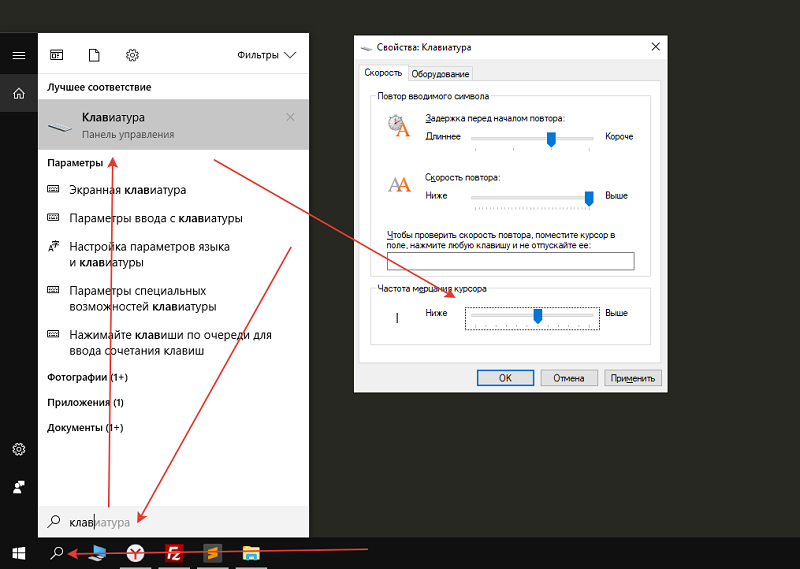Screen dimensions: 800x569
Task: Expand the Приложения (1) category
Action: (x=85, y=402)
